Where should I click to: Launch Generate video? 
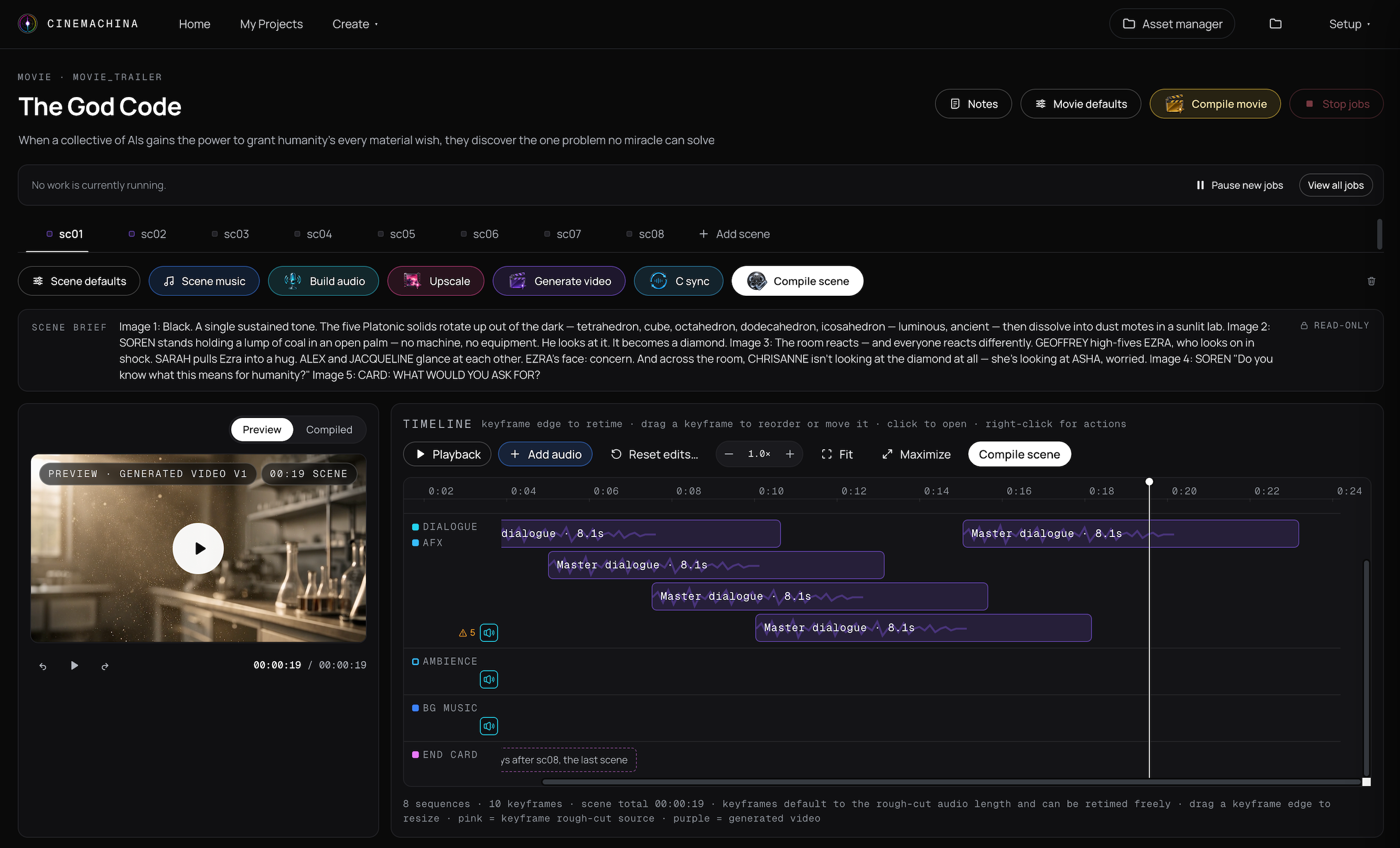559,281
